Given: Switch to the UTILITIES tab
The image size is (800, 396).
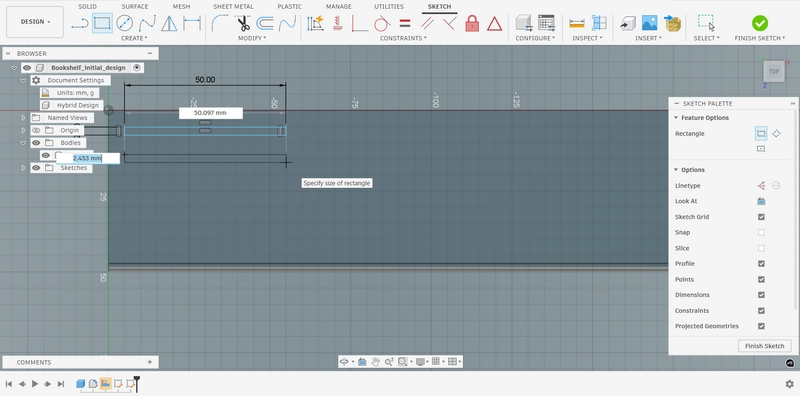Looking at the screenshot, I should click(x=389, y=7).
